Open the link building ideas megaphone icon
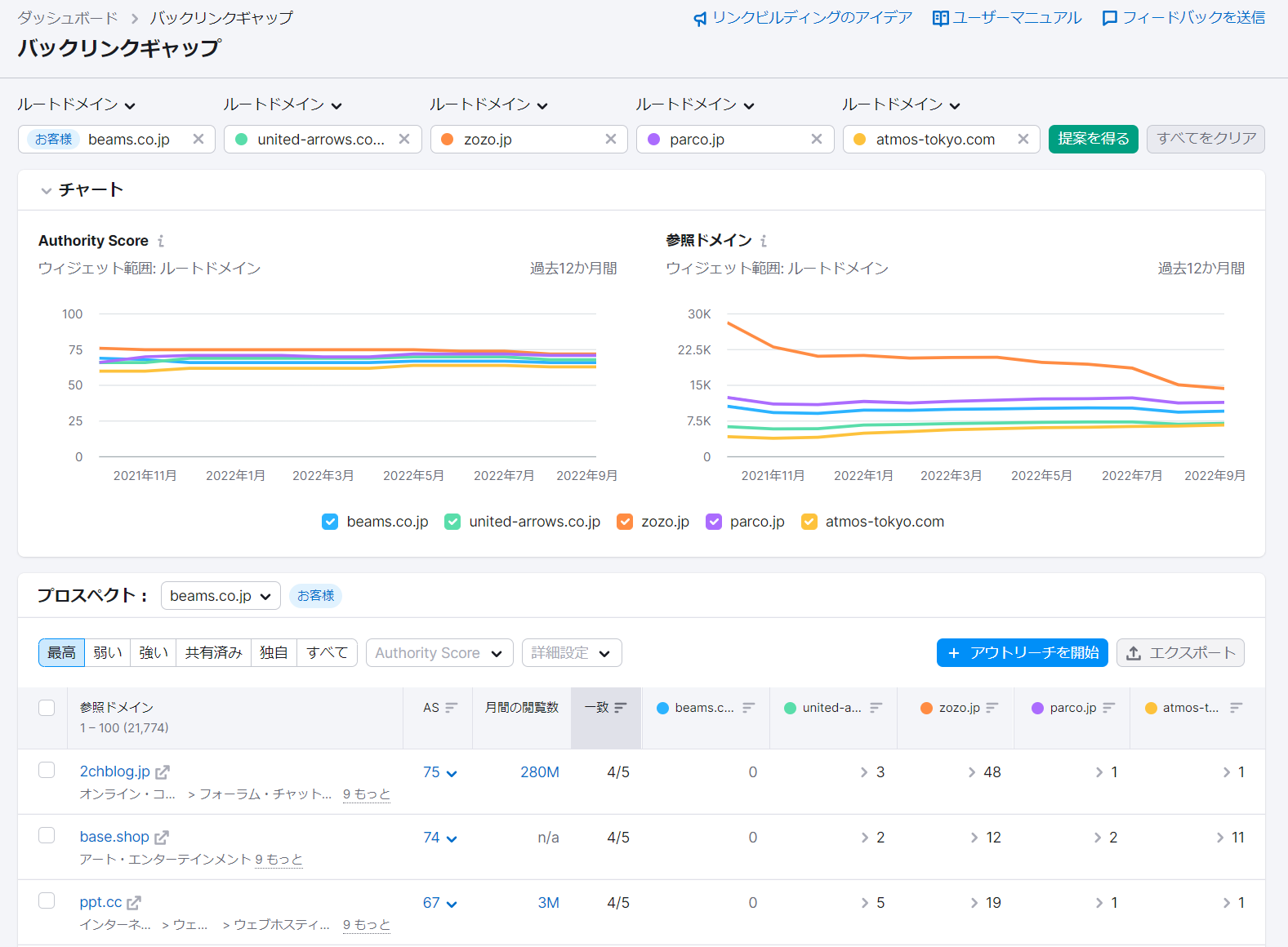Screen dimensions: 1288x947 click(x=700, y=18)
